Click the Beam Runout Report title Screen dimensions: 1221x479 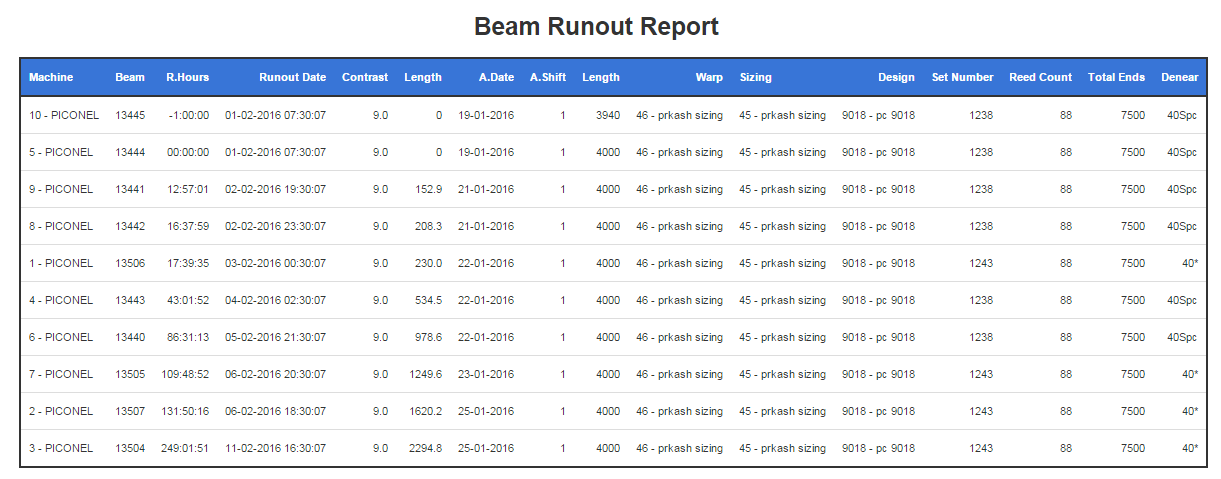596,26
